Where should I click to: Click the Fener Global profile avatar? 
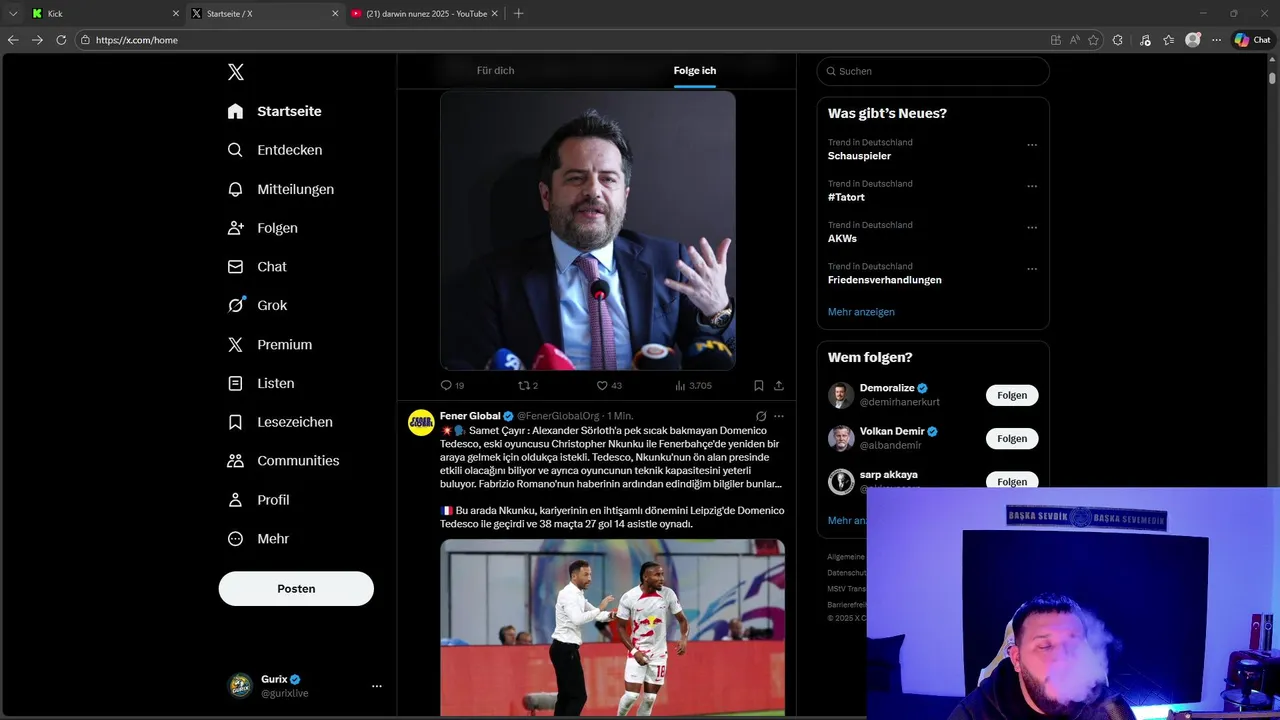click(421, 422)
